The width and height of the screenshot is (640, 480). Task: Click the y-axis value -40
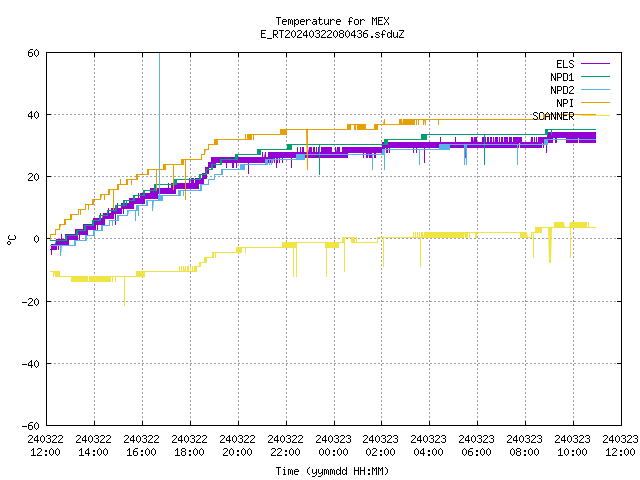[x=31, y=364]
